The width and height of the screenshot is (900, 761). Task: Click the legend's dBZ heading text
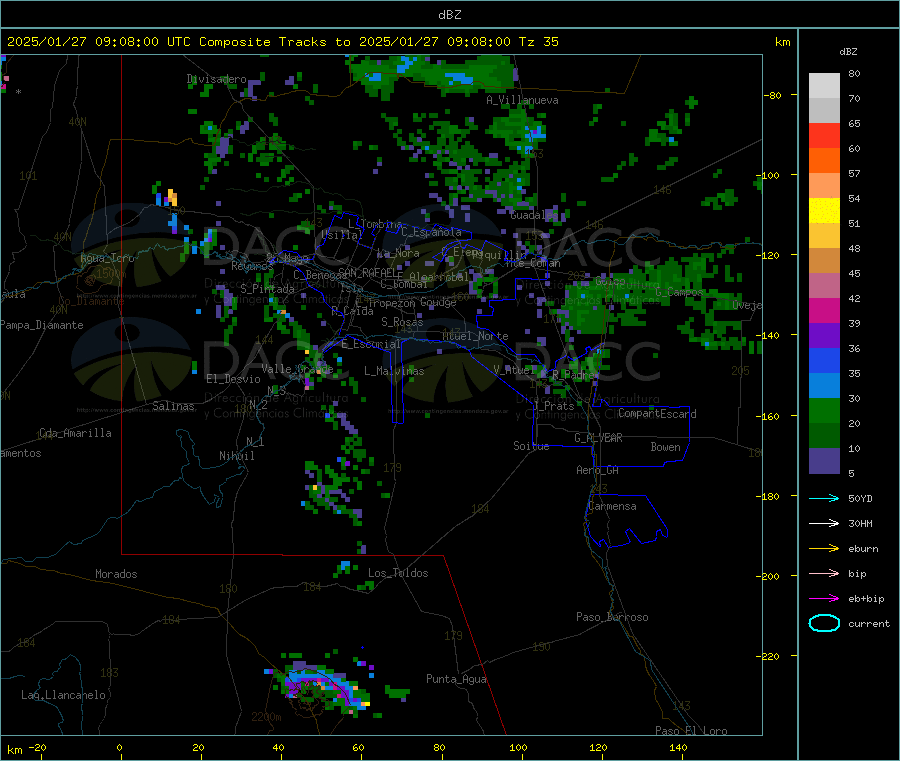pos(848,52)
